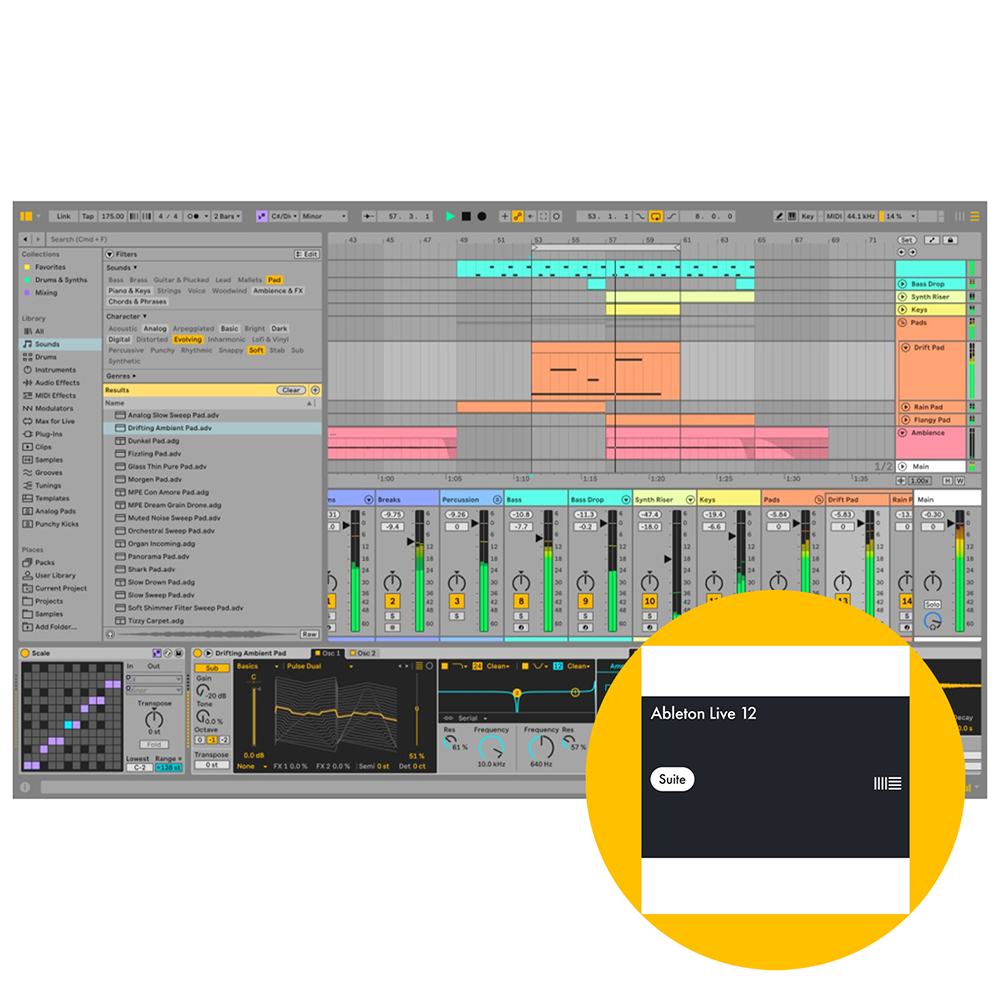Select Favorites yellow collection

tap(50, 267)
